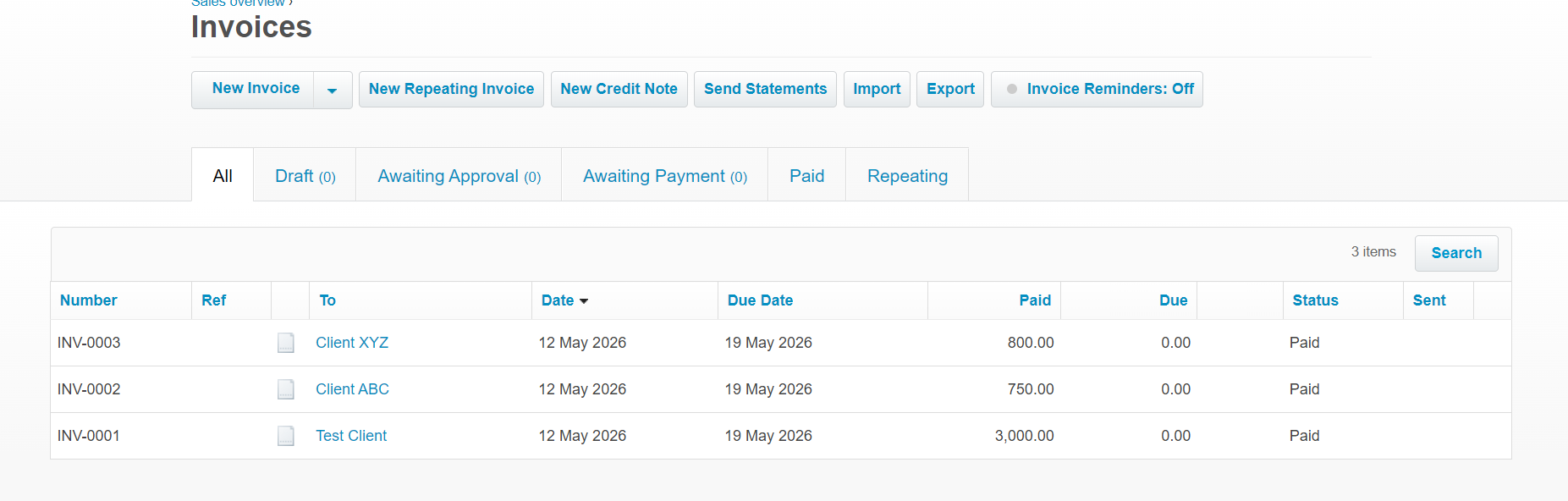The height and width of the screenshot is (501, 1568).
Task: Sort by Status column header
Action: pos(1315,300)
